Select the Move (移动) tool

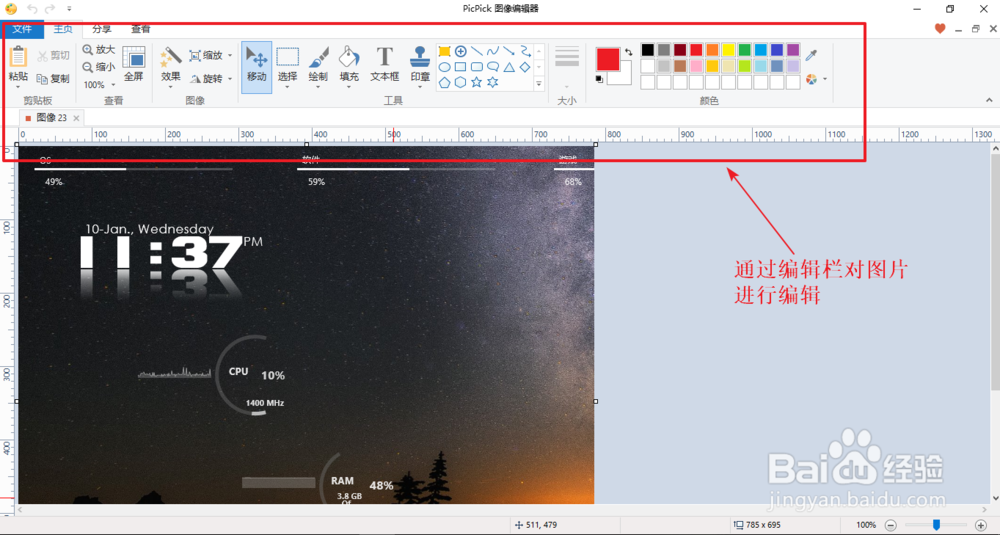(256, 66)
